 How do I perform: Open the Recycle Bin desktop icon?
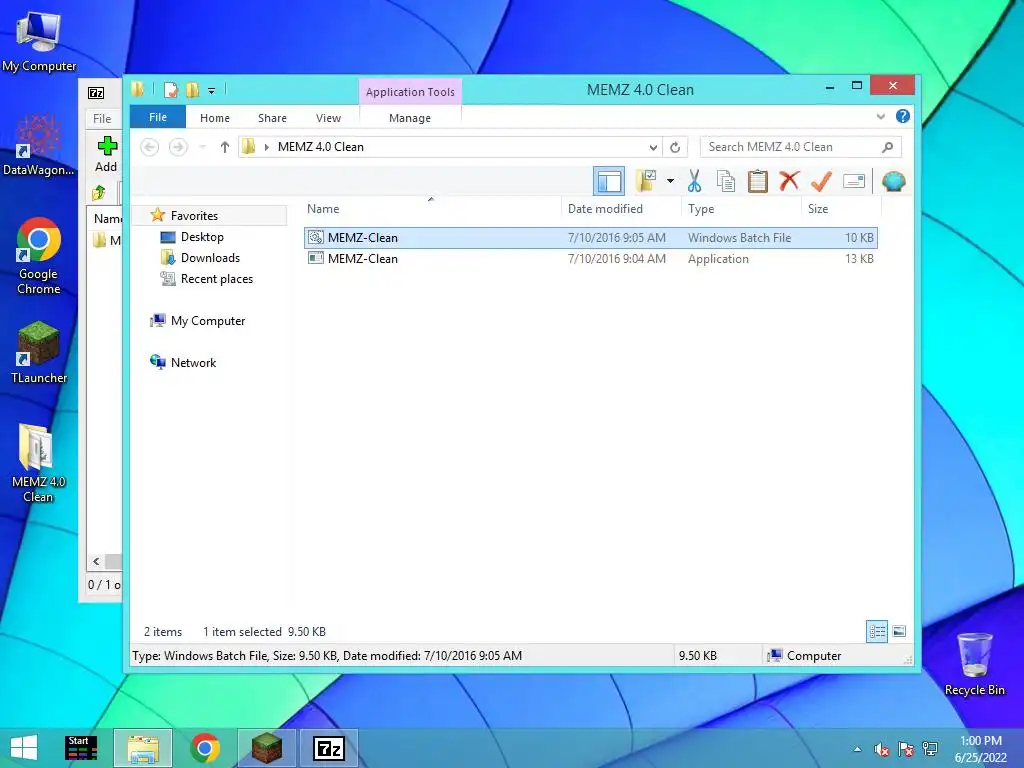(x=974, y=664)
